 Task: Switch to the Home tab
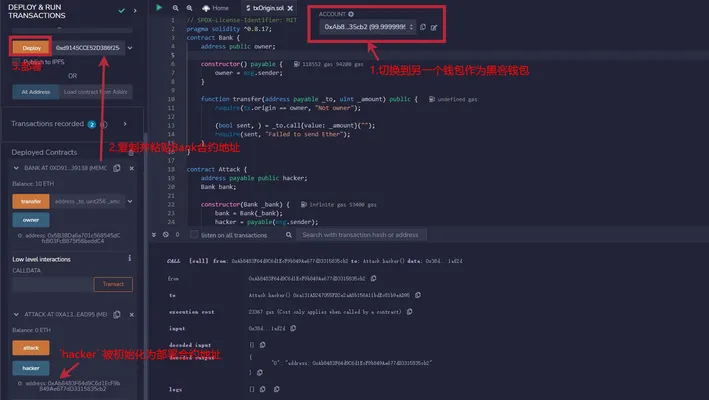215,8
